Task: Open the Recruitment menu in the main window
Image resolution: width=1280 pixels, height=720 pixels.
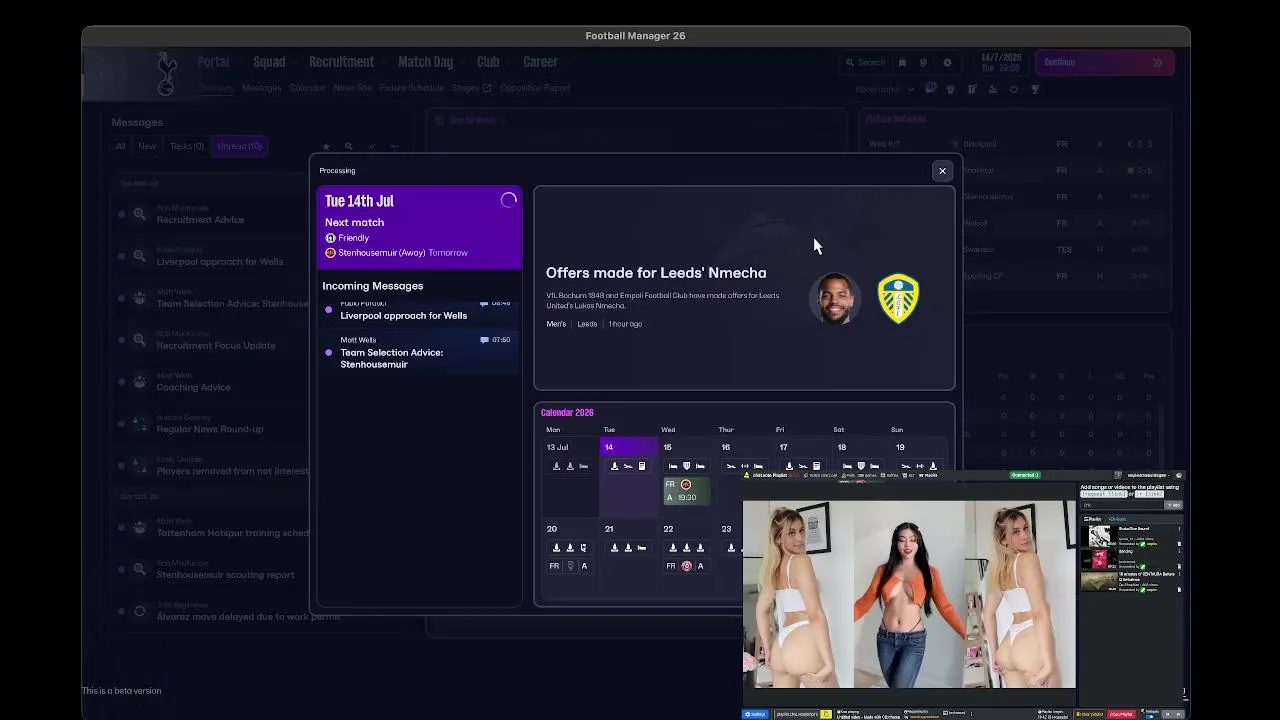Action: (x=341, y=62)
